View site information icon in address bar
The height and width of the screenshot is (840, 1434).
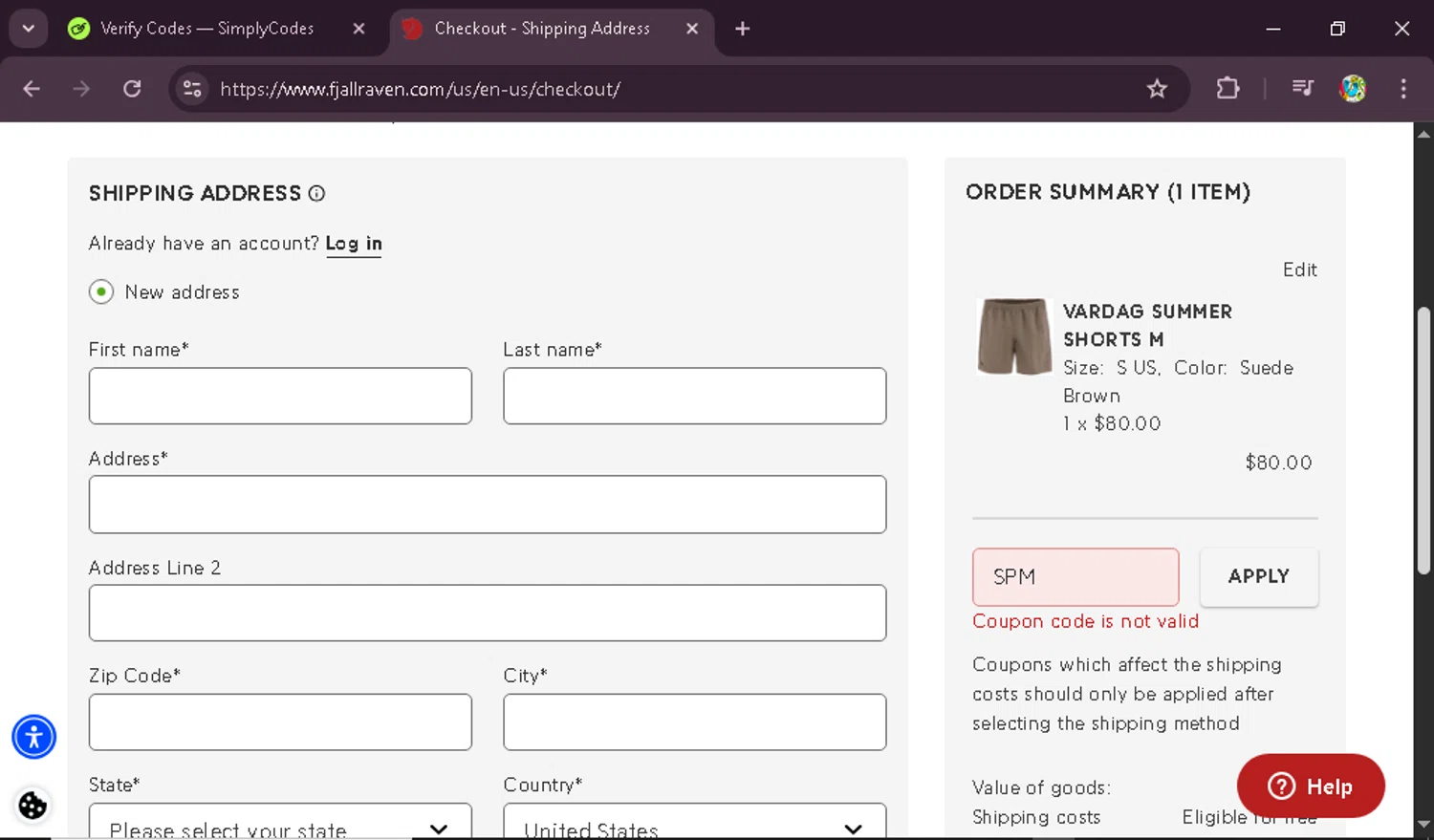(x=192, y=89)
